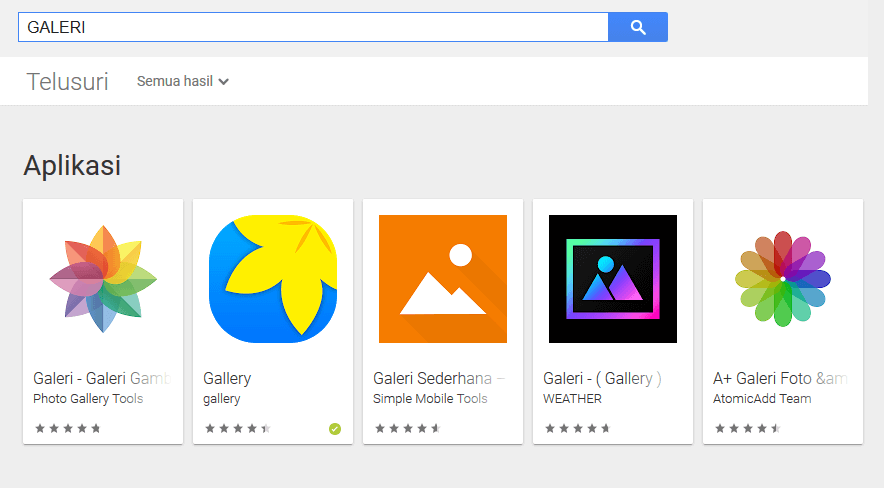This screenshot has width=884, height=488.
Task: Visit the WEATHER developer link
Action: (572, 399)
